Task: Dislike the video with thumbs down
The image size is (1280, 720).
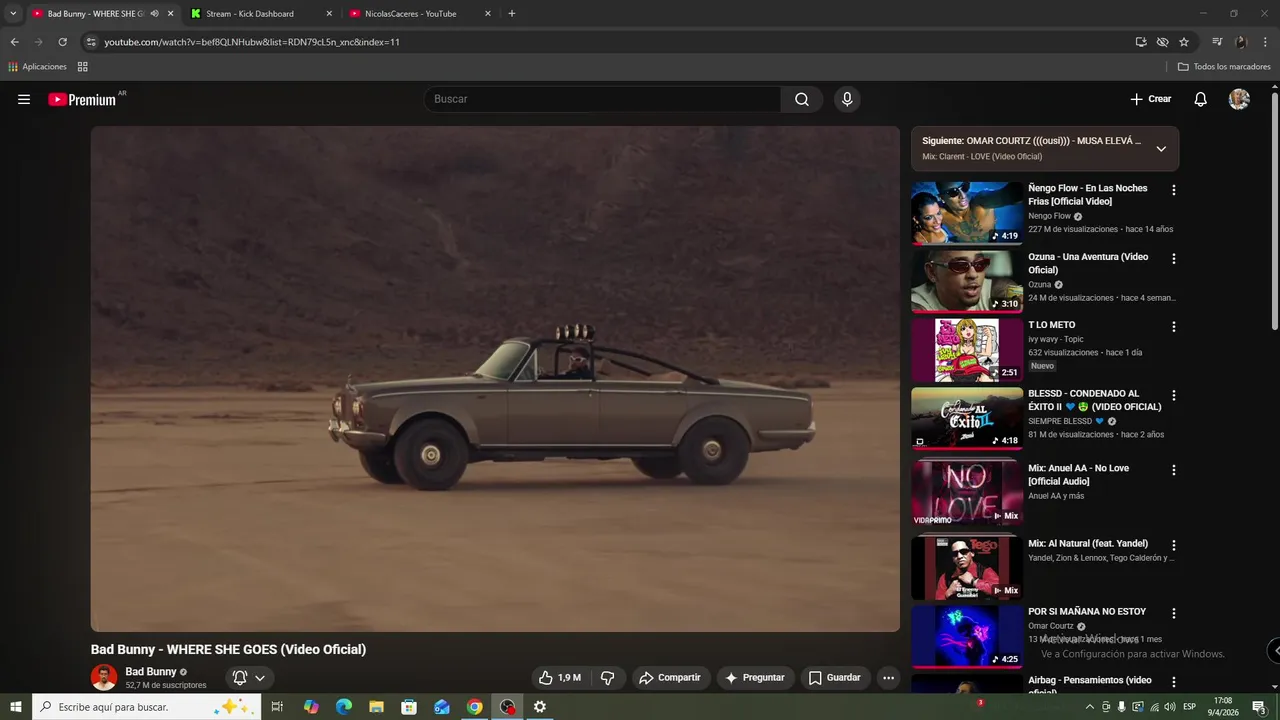Action: 607,678
